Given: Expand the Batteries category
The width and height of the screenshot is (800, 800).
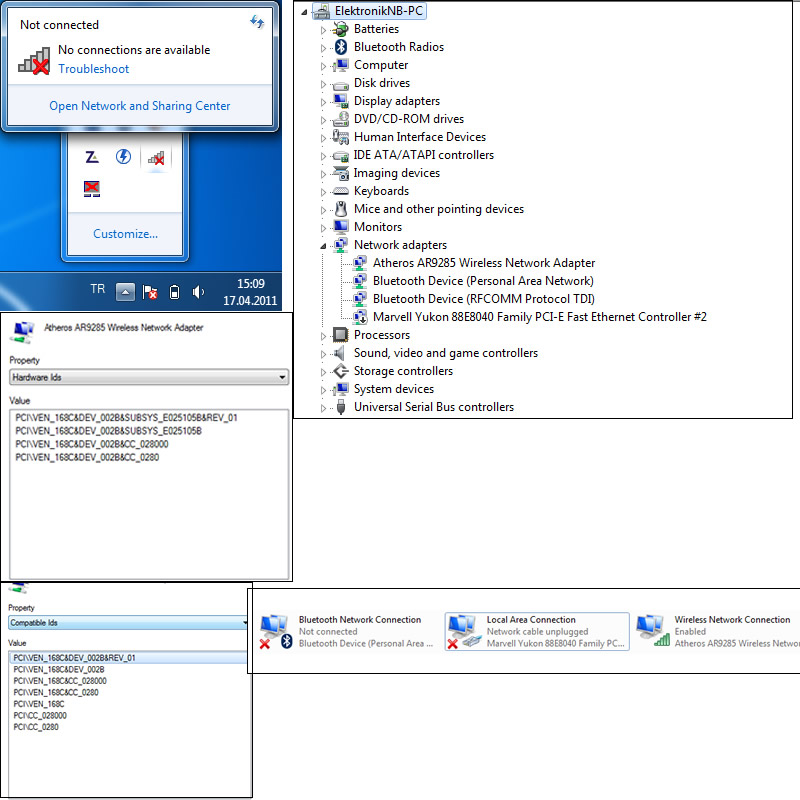Looking at the screenshot, I should [323, 30].
